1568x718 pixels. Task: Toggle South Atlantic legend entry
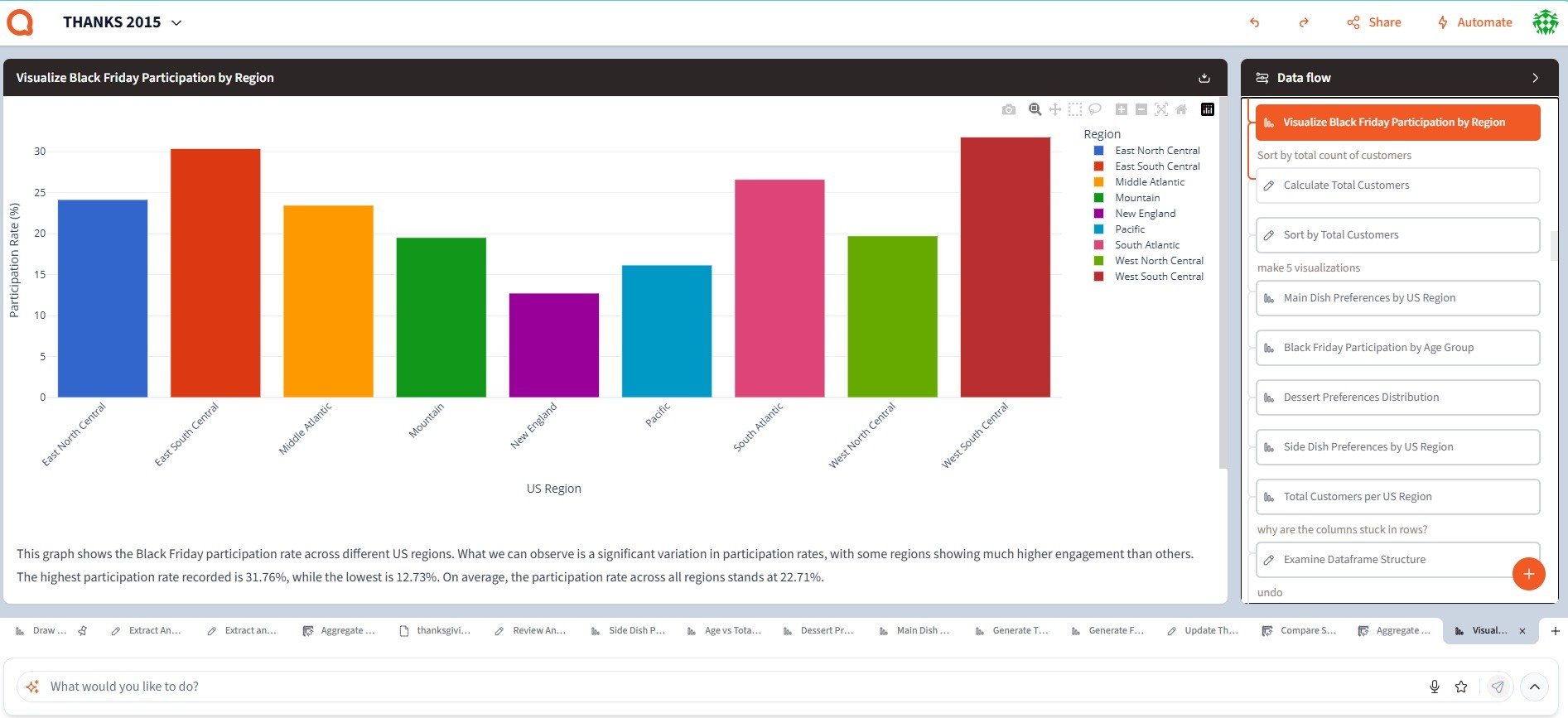pyautogui.click(x=1136, y=245)
